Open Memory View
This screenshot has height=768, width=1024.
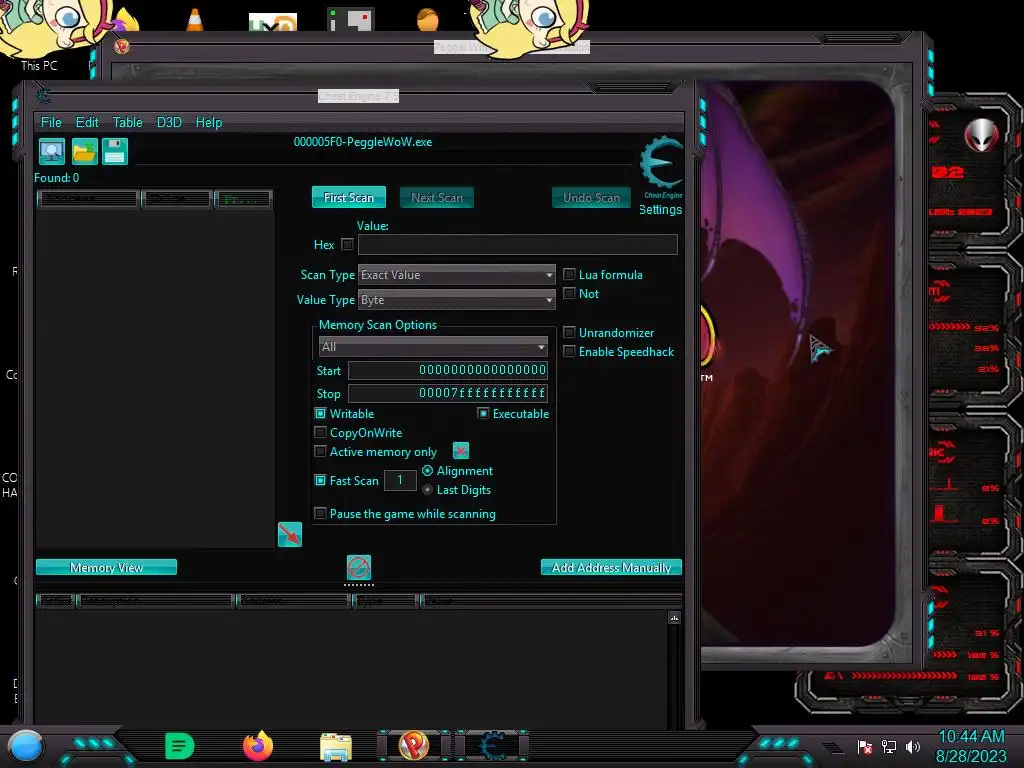[106, 568]
